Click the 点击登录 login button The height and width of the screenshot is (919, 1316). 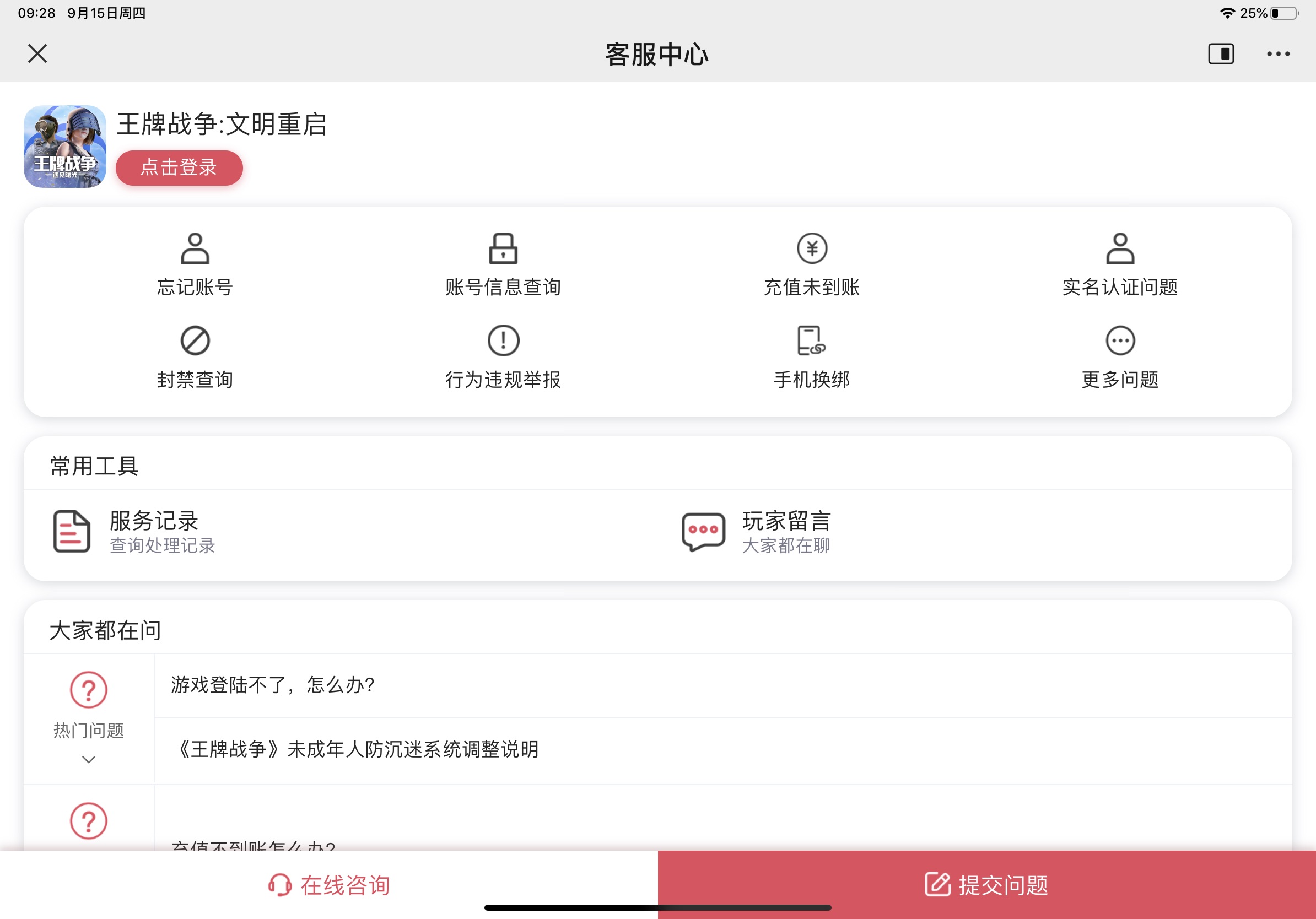180,168
